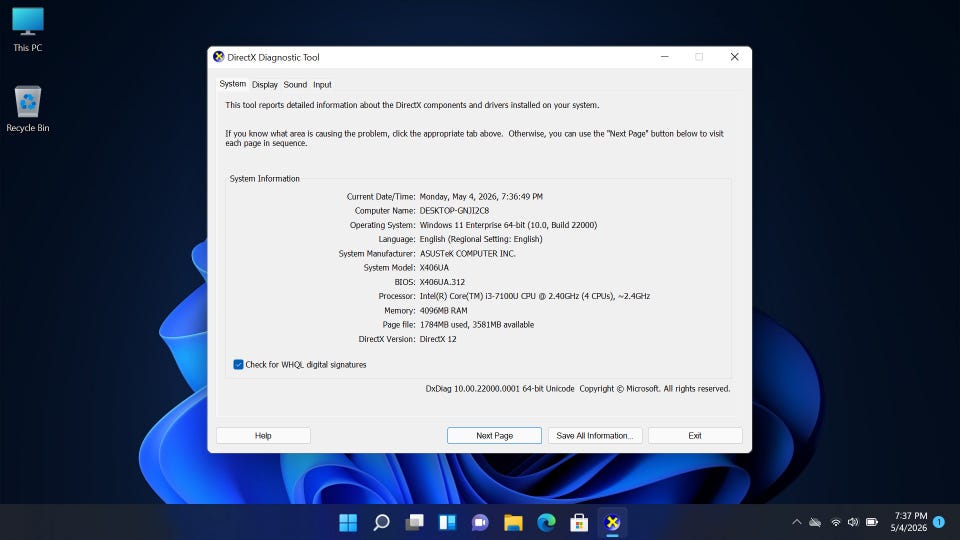Switch to the Input tab
This screenshot has height=540, width=960.
[322, 84]
